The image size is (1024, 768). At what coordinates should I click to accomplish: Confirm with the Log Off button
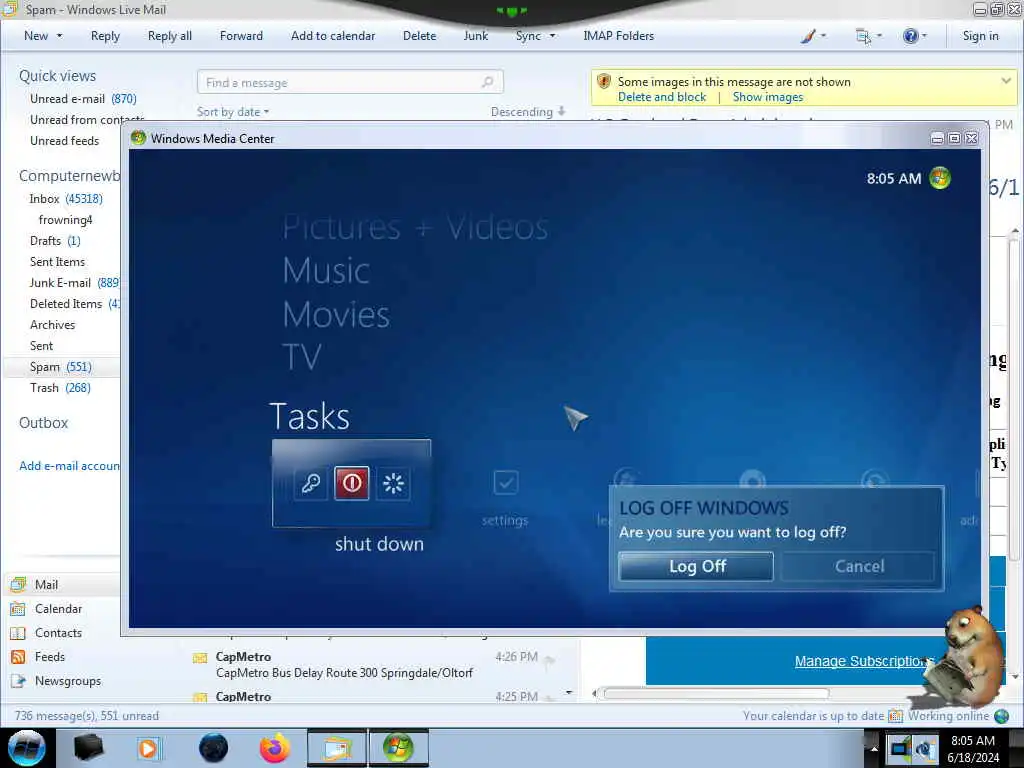pyautogui.click(x=696, y=566)
